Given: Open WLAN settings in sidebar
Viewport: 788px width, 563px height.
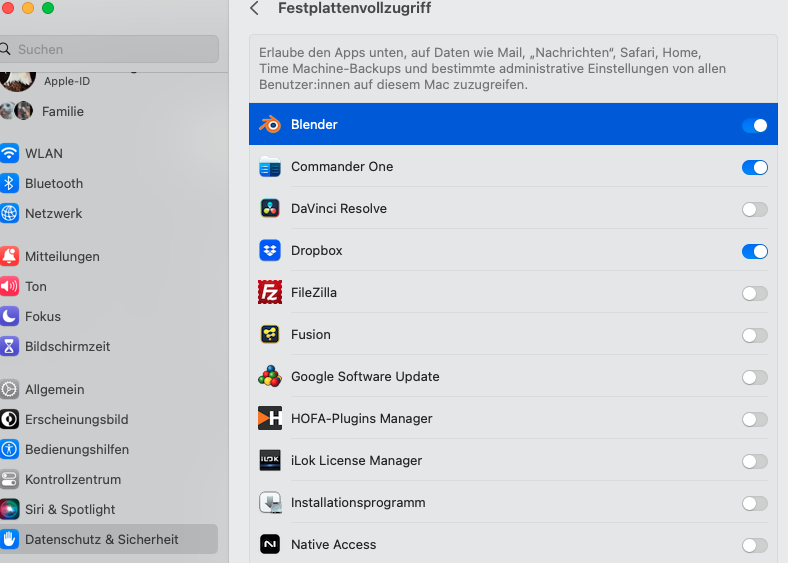Looking at the screenshot, I should pyautogui.click(x=44, y=153).
